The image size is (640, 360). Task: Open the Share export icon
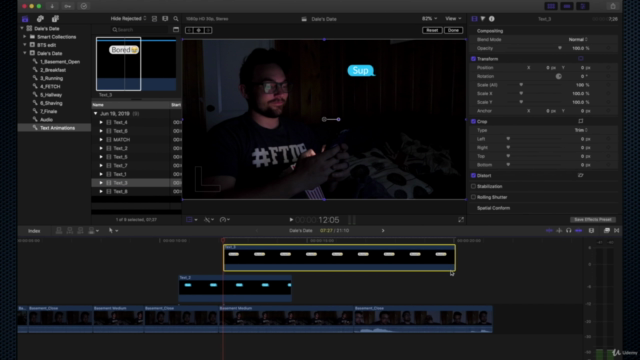[613, 6]
